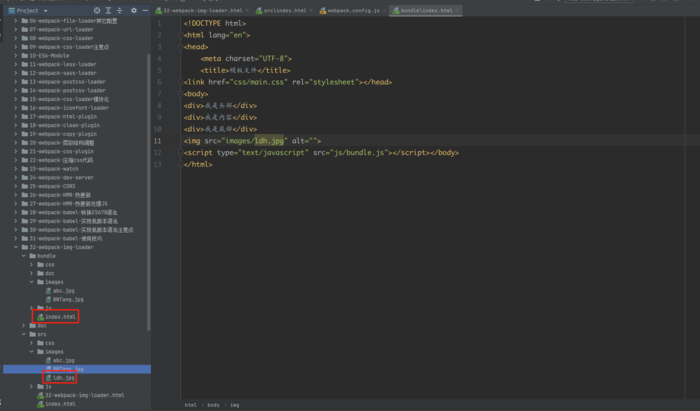This screenshot has height=411, width=700.
Task: Click the title tag on line 5
Action: pos(245,70)
